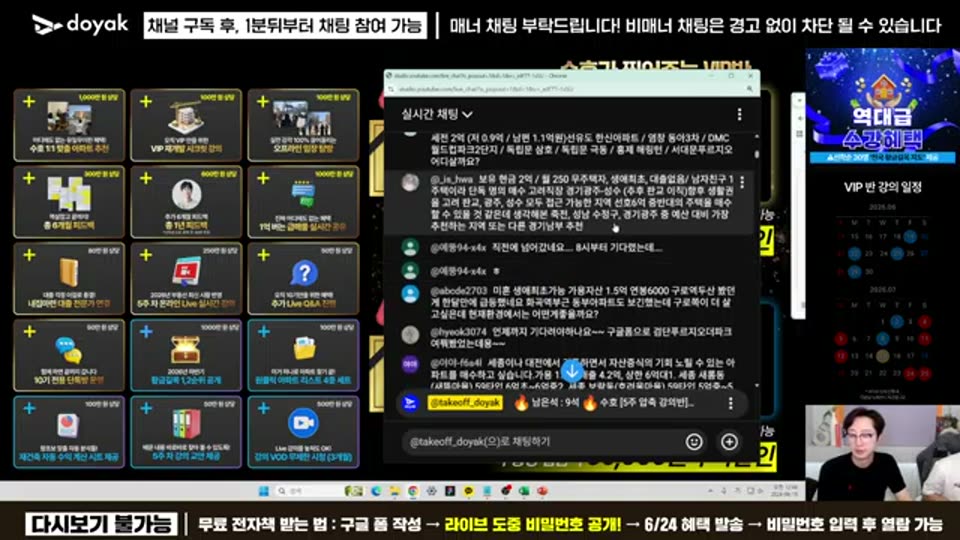Open Excel from the taskbar
Image resolution: width=960 pixels, height=540 pixels.
point(524,491)
